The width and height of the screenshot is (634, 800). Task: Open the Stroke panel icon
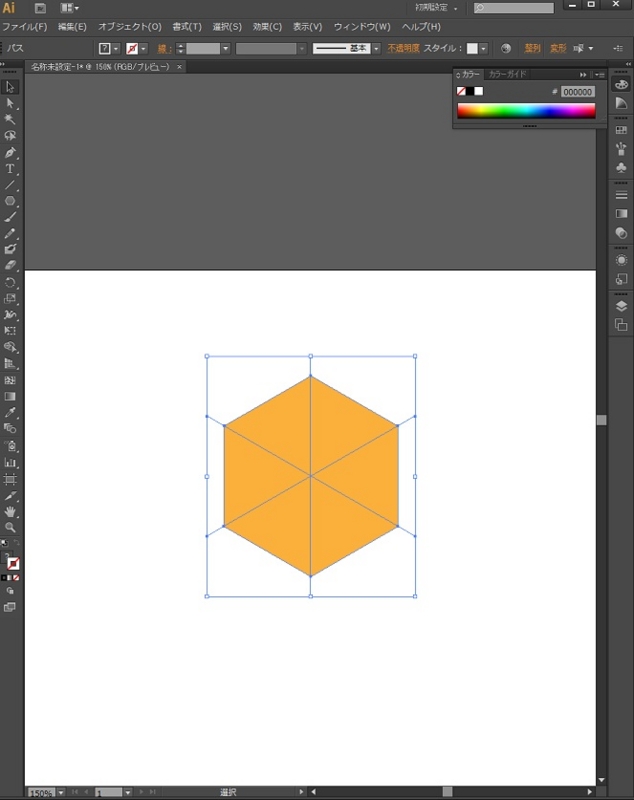coord(621,195)
